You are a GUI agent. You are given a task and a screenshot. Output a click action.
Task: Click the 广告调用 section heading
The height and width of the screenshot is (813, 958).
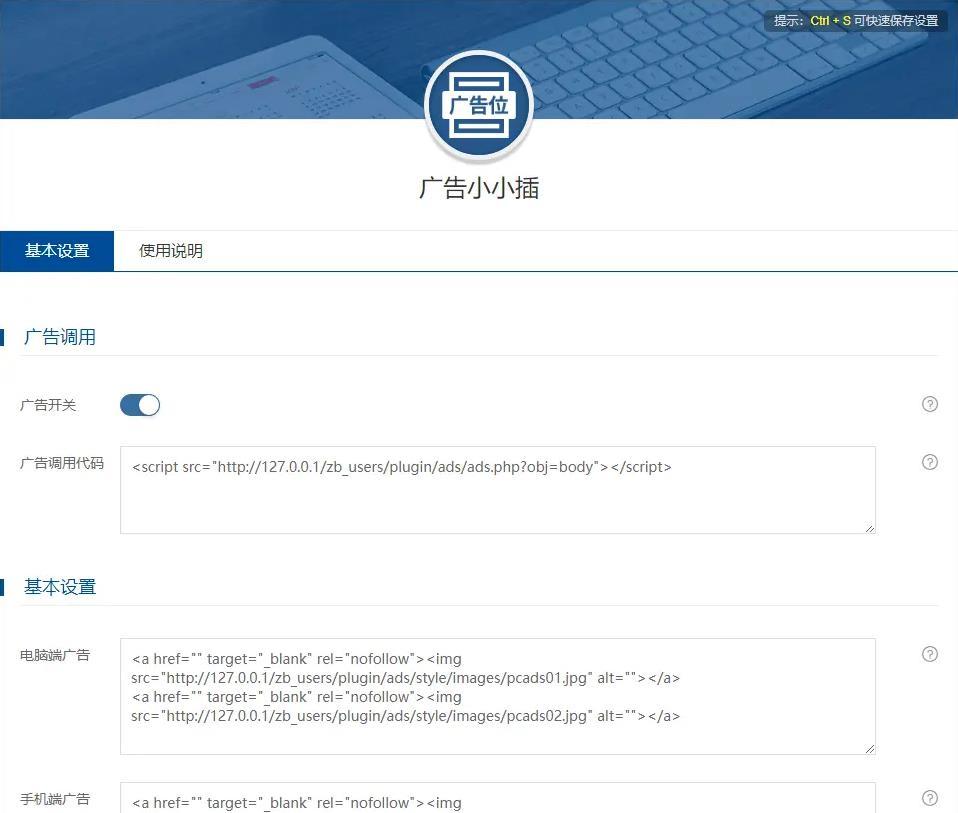[x=60, y=337]
